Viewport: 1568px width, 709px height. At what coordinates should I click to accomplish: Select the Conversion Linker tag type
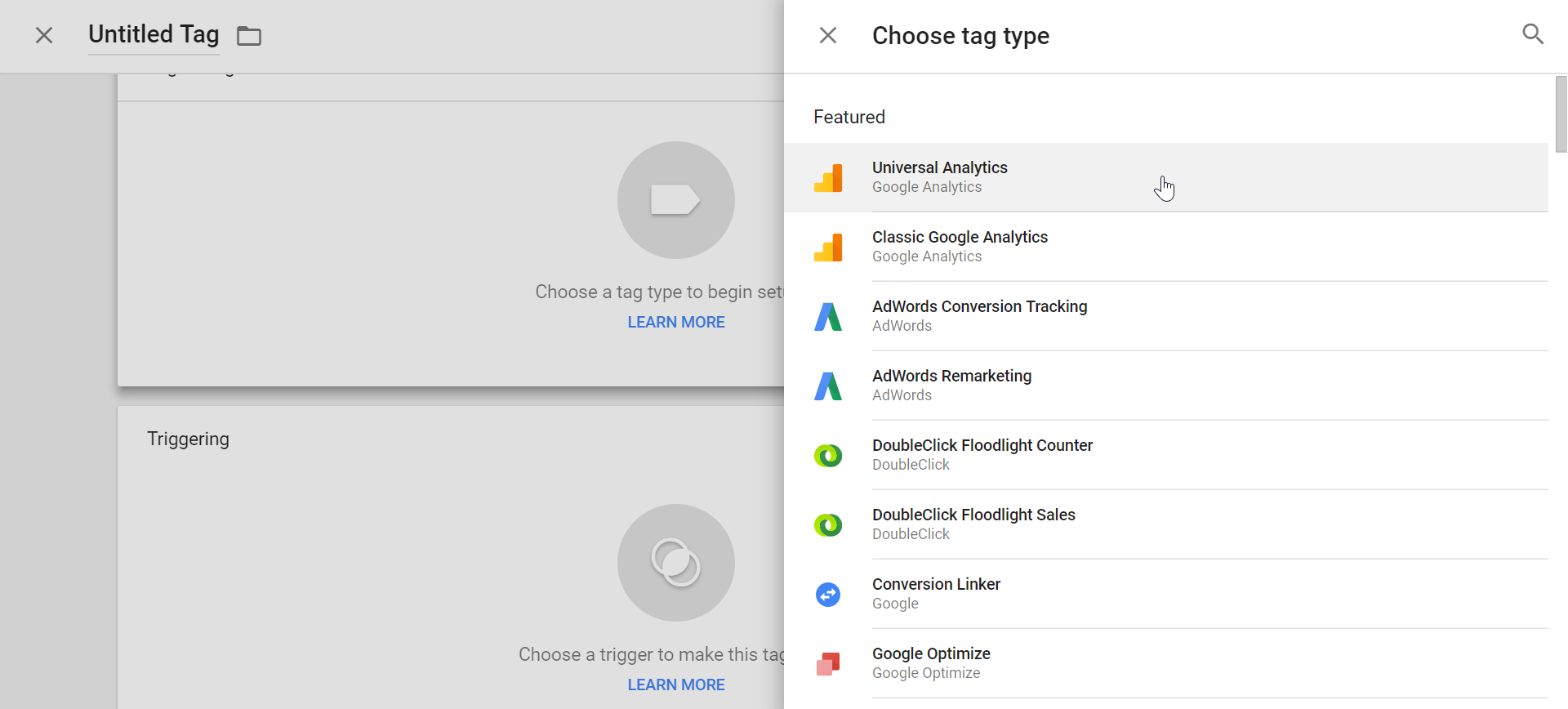[x=936, y=585]
